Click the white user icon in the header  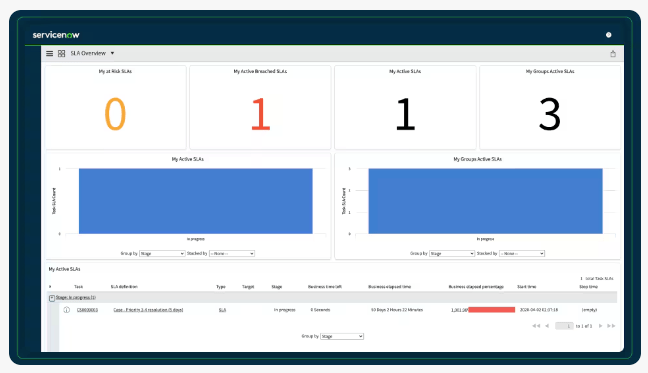point(608,35)
